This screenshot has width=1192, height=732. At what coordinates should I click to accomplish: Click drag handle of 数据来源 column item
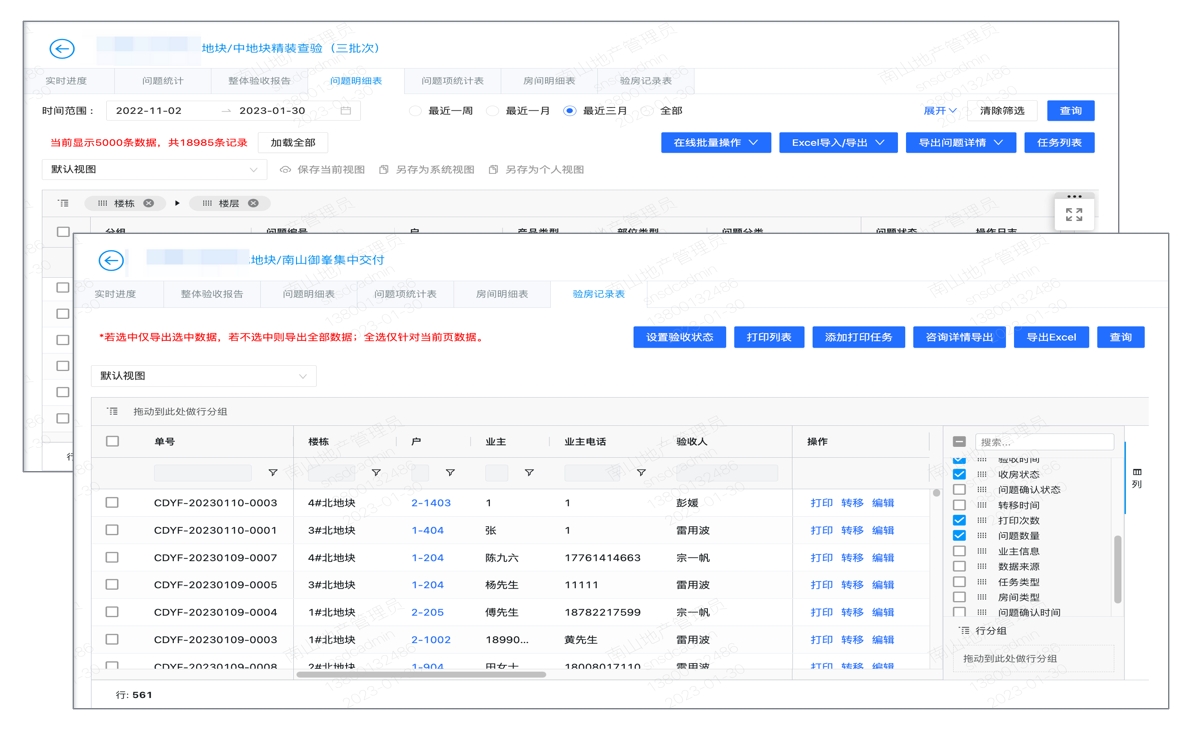click(x=981, y=566)
